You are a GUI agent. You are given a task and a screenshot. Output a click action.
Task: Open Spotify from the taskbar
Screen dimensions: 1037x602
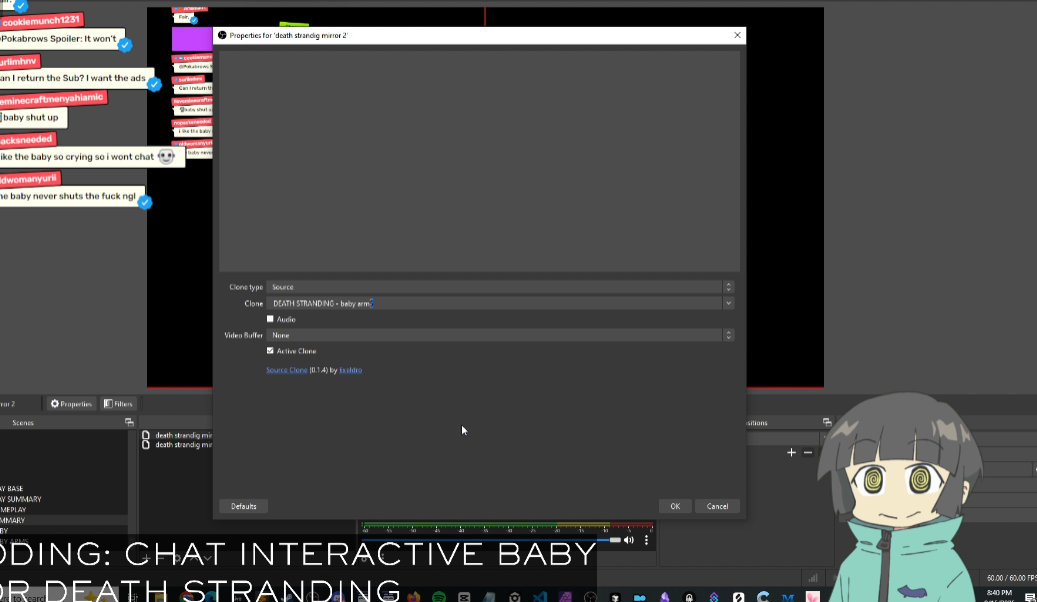(439, 597)
